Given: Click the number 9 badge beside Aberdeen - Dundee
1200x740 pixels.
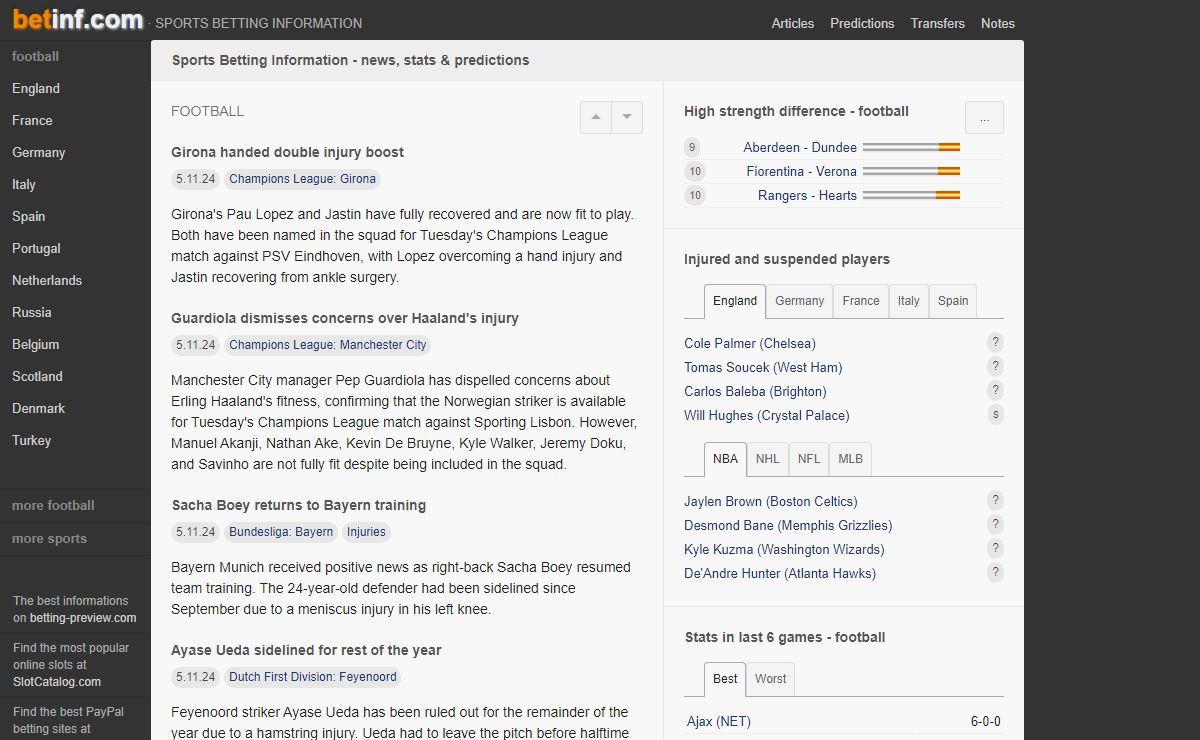Looking at the screenshot, I should [692, 147].
